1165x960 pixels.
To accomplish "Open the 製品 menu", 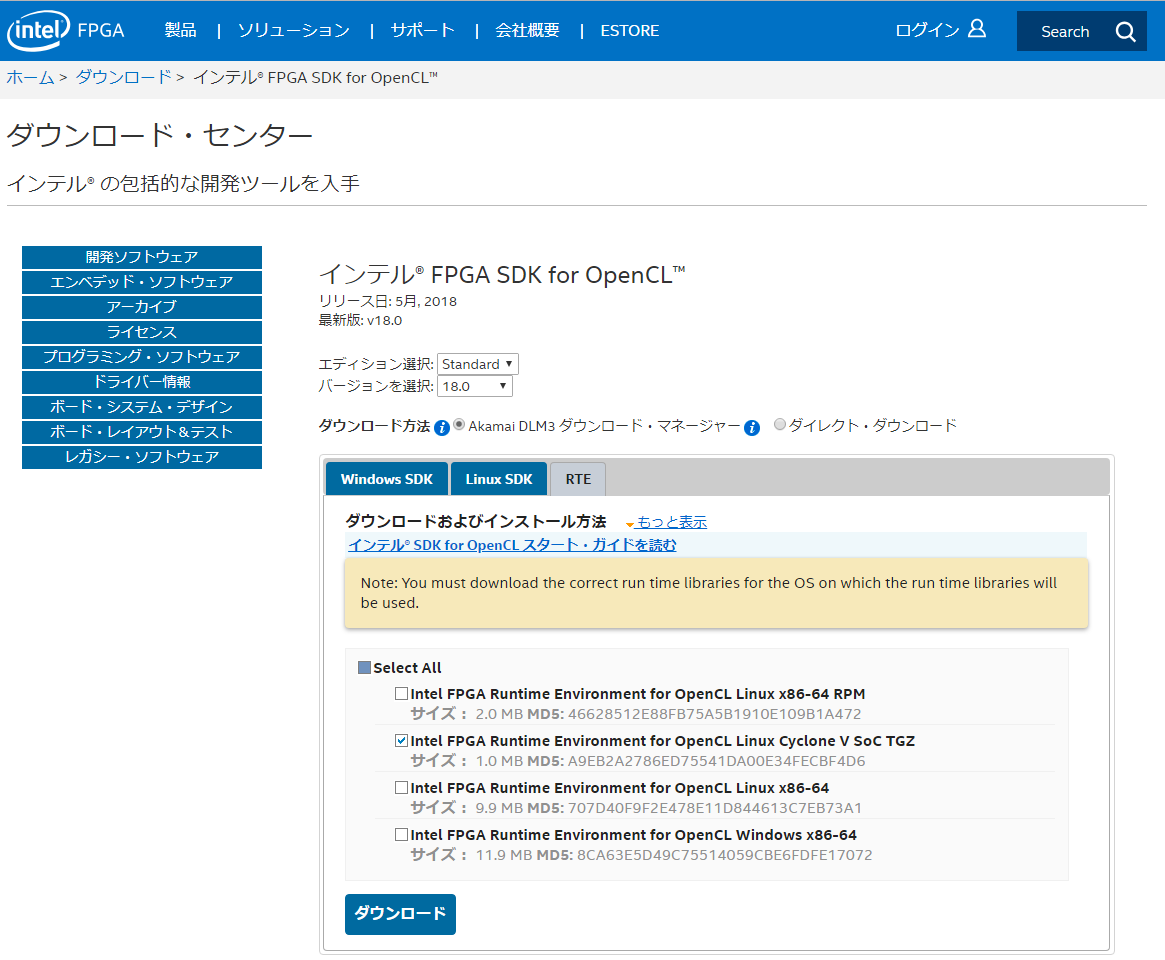I will [181, 30].
